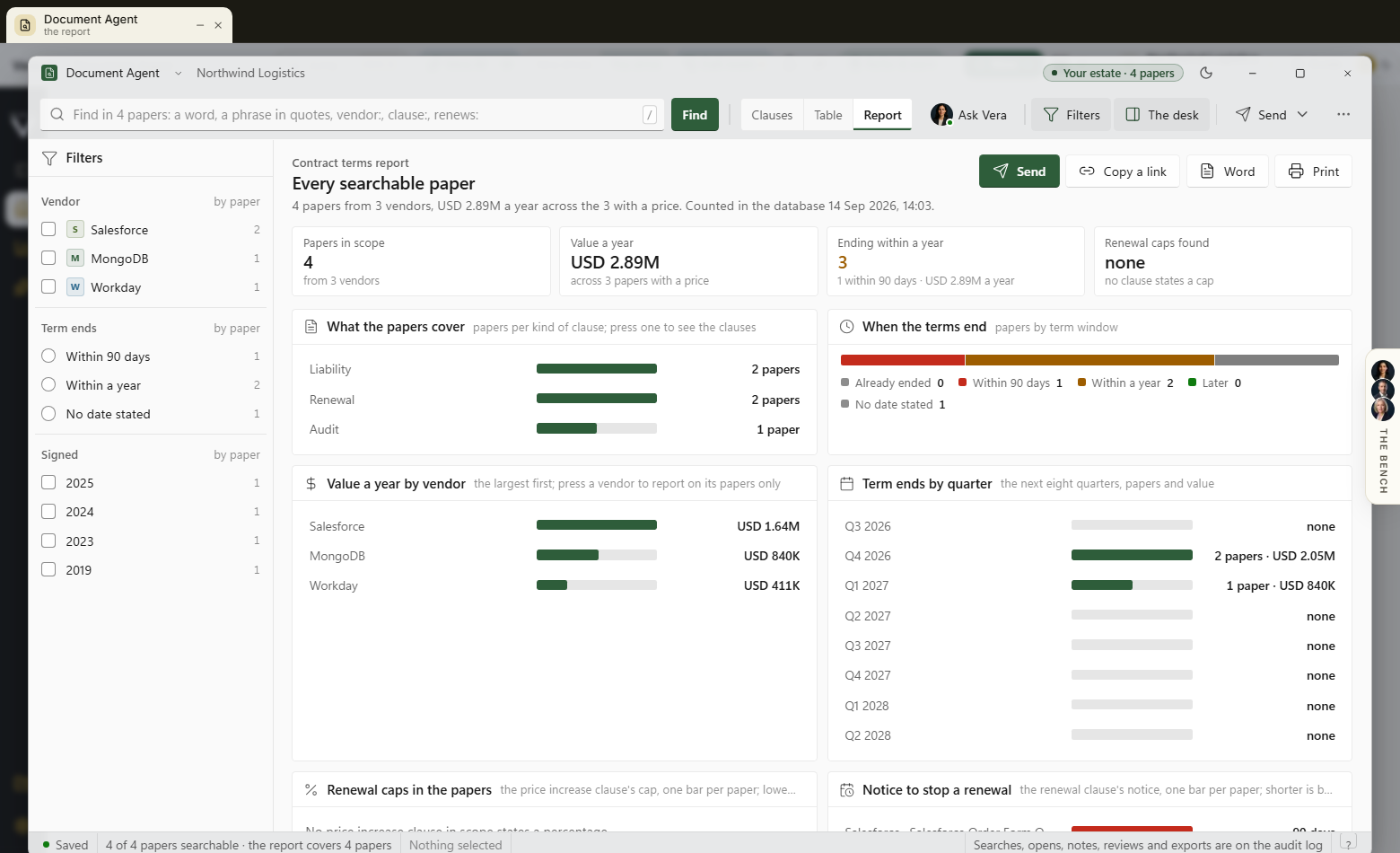
Task: Click the 'No date stated' legend entry
Action: coord(893,404)
